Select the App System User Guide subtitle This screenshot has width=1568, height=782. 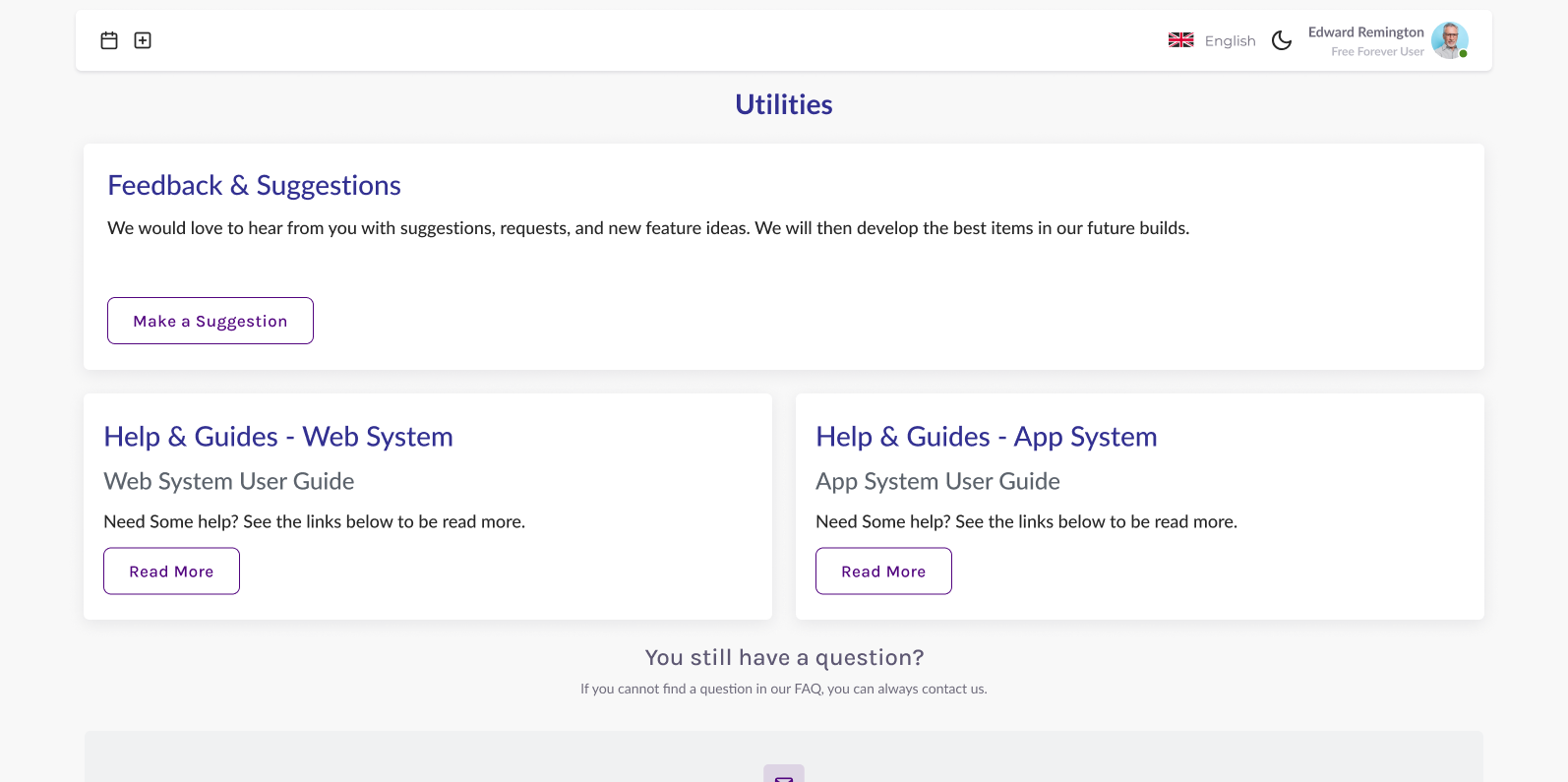tap(937, 482)
